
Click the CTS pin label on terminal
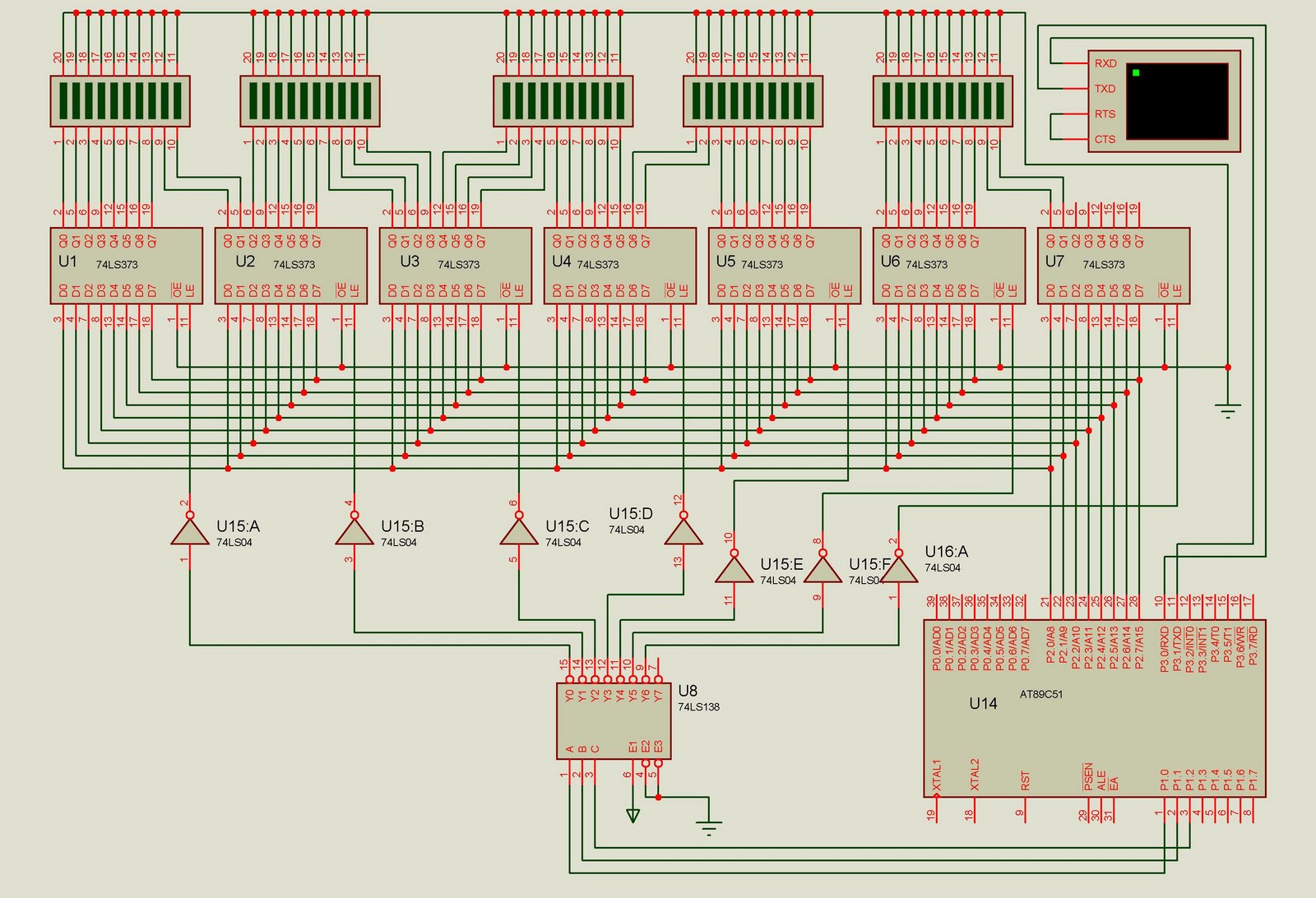(1105, 140)
